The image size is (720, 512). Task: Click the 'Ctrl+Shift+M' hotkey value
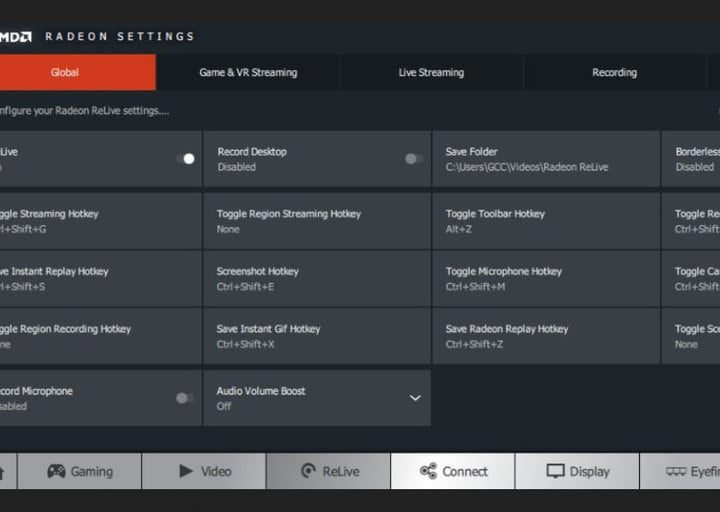475,287
